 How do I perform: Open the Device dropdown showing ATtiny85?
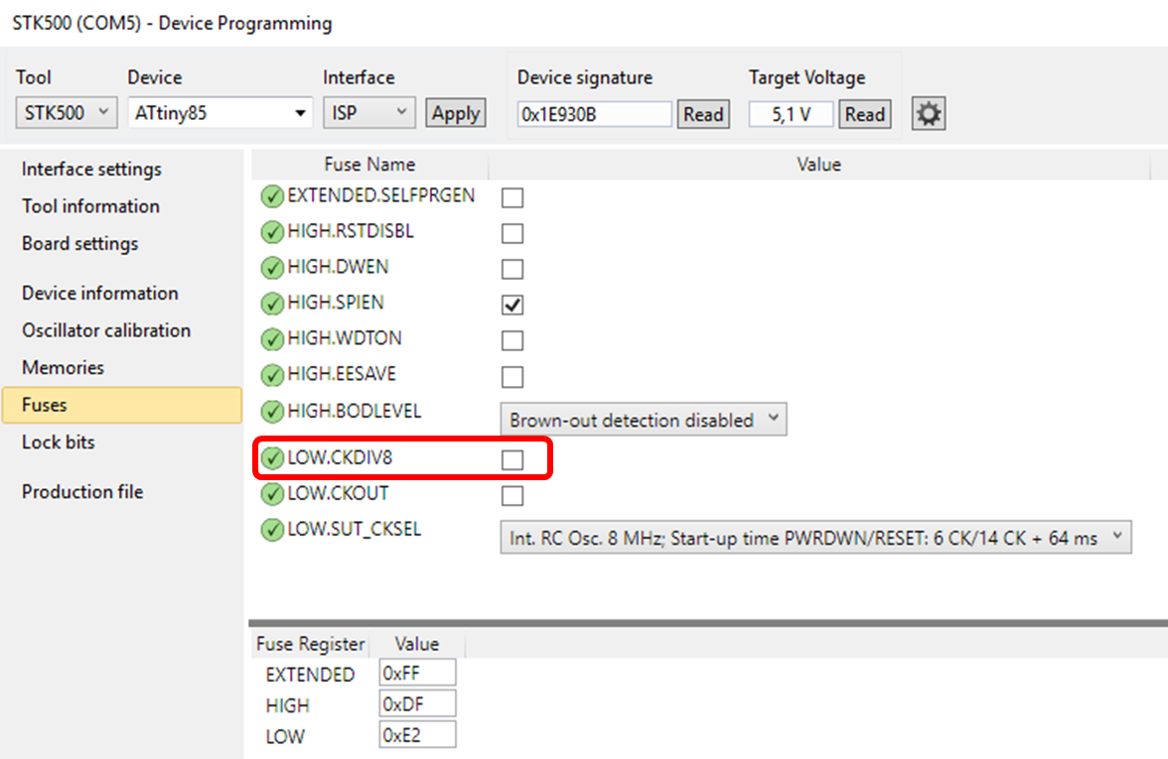click(x=220, y=112)
